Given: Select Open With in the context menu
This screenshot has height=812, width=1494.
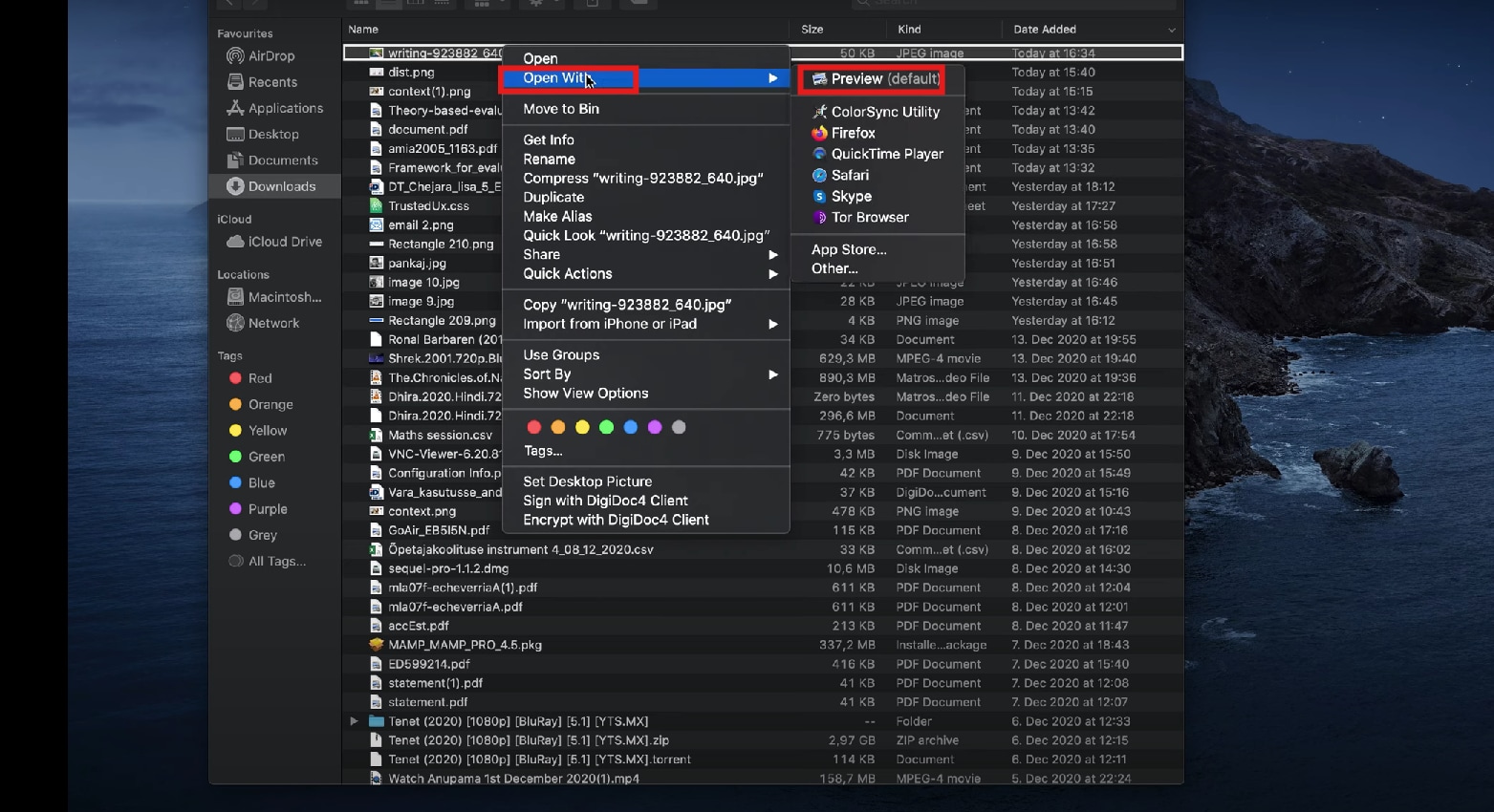Looking at the screenshot, I should pyautogui.click(x=646, y=78).
